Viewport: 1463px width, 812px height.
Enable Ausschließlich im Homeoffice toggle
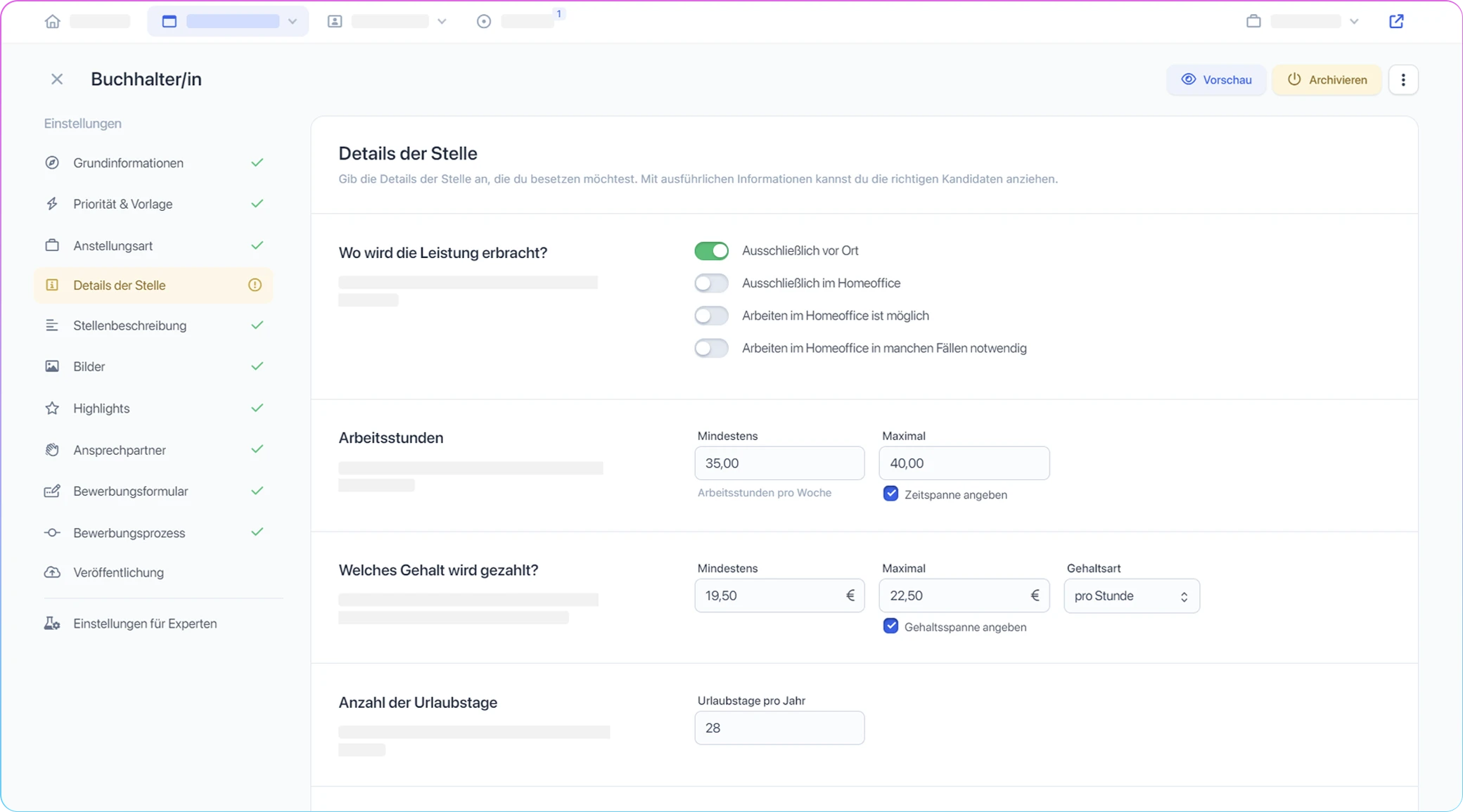(711, 283)
